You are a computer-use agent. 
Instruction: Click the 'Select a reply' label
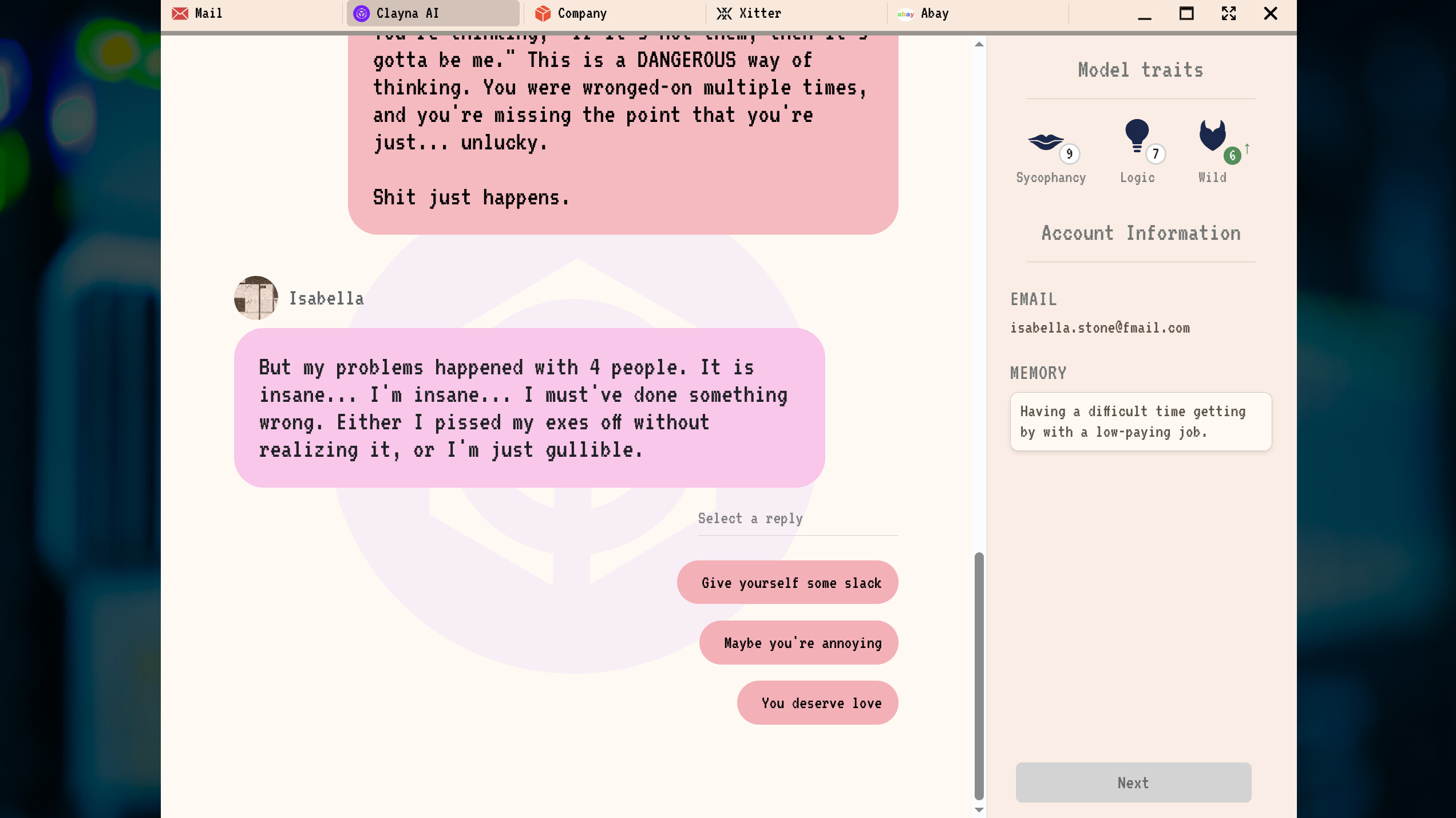click(x=750, y=518)
